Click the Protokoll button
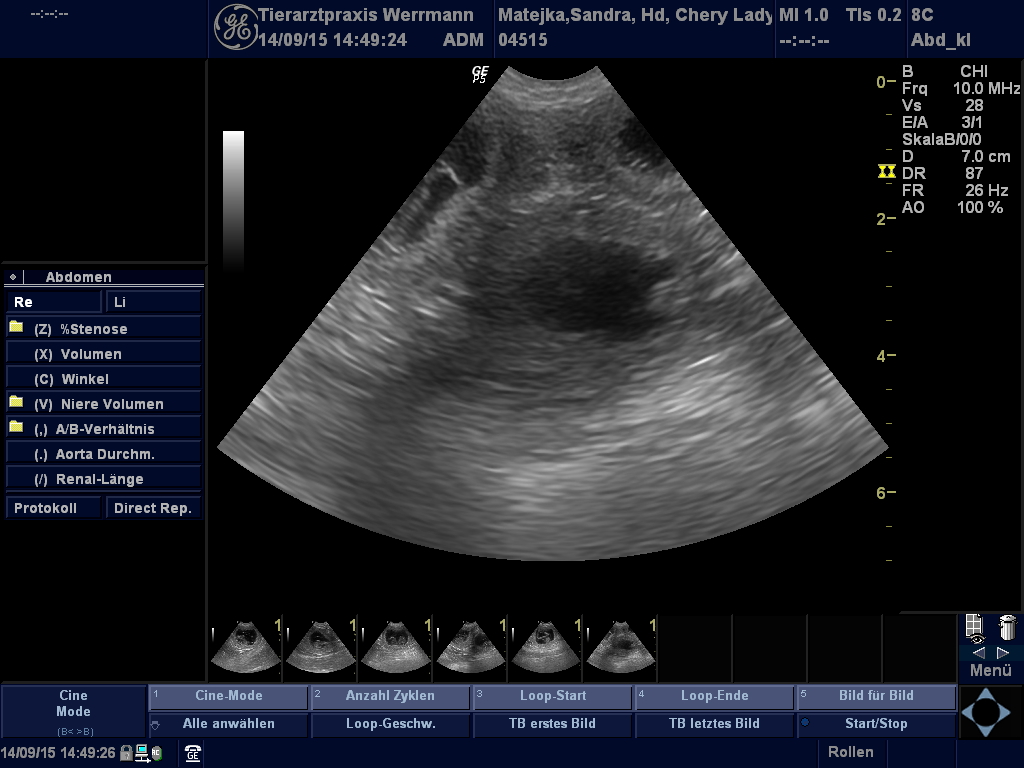Screen dimensions: 1024x768 click(x=54, y=508)
